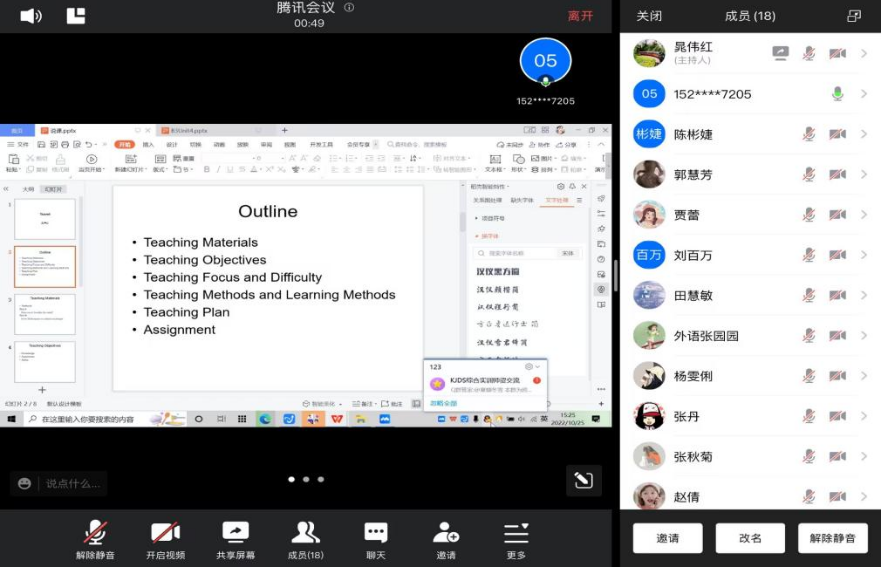The width and height of the screenshot is (882, 568).
Task: Click the 说点什么 chat input field
Action: click(72, 484)
